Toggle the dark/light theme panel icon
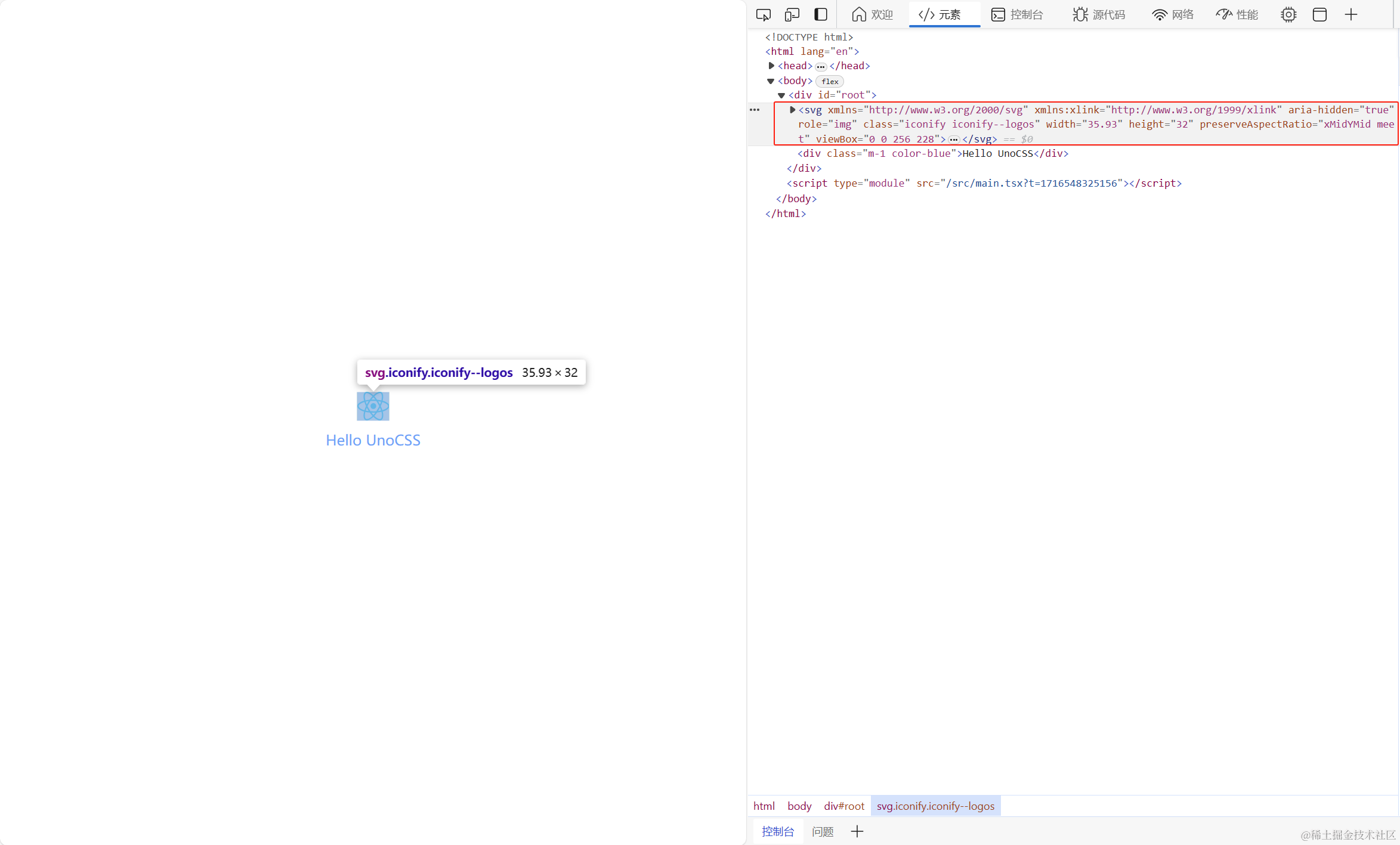This screenshot has height=845, width=1400. (x=821, y=14)
